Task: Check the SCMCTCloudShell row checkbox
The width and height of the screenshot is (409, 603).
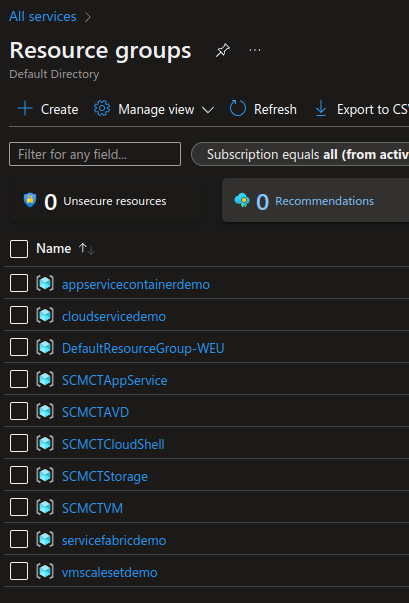Action: 19,443
